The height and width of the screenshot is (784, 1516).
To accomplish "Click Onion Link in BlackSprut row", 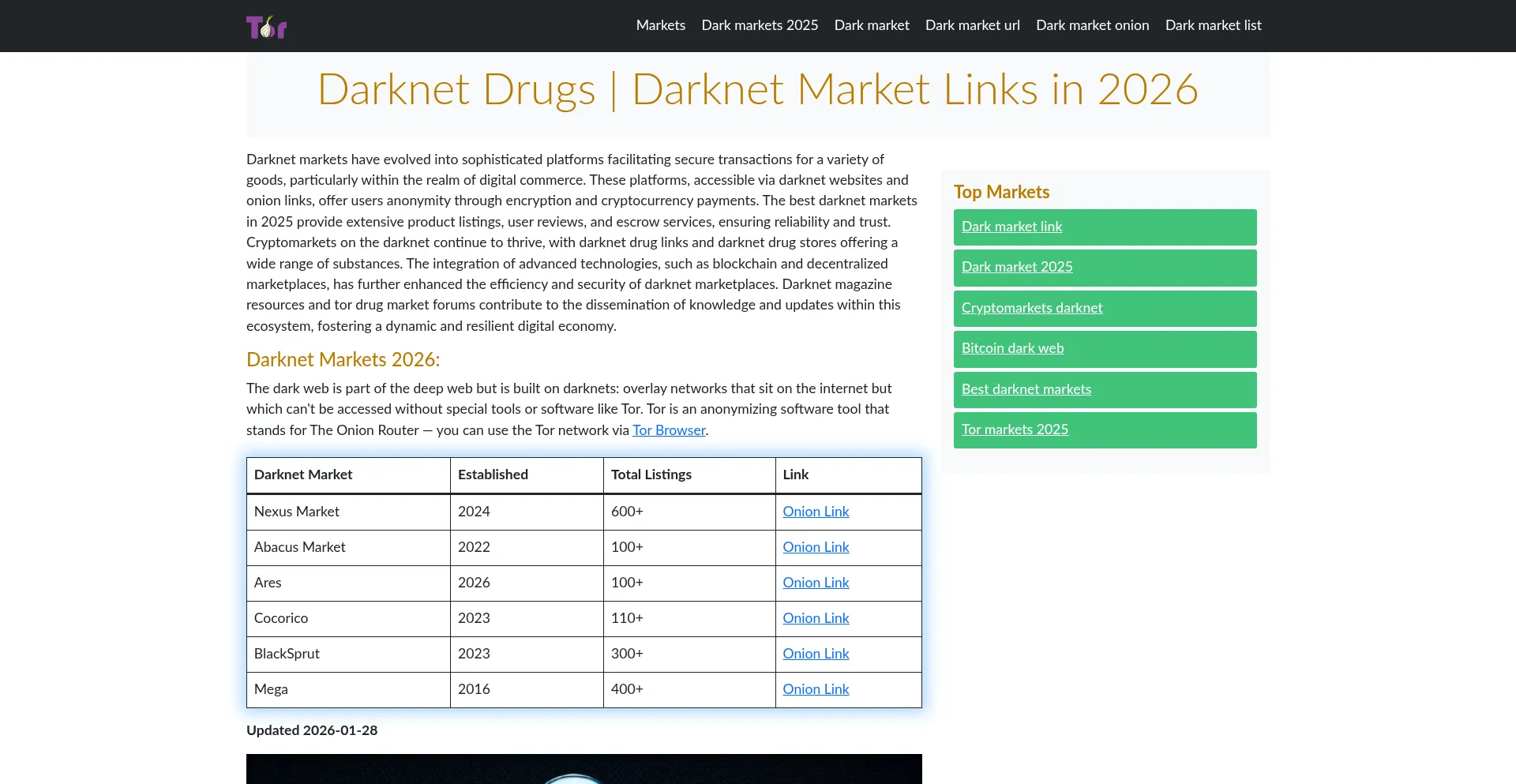I will click(x=816, y=654).
